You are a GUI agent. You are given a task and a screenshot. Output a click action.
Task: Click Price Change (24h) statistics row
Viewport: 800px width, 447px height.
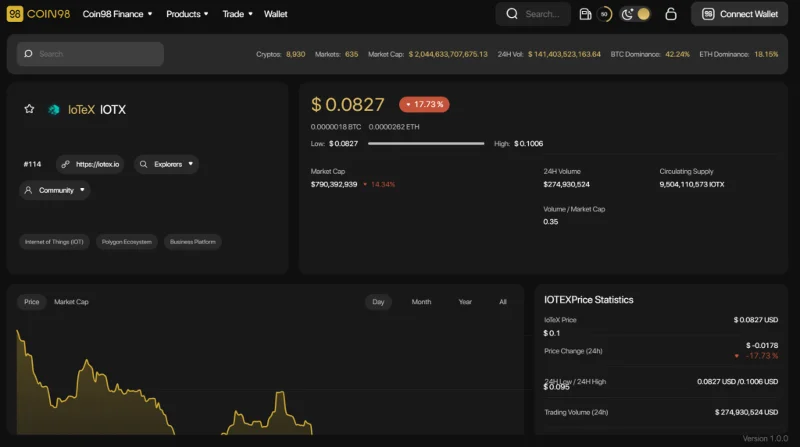tap(661, 351)
